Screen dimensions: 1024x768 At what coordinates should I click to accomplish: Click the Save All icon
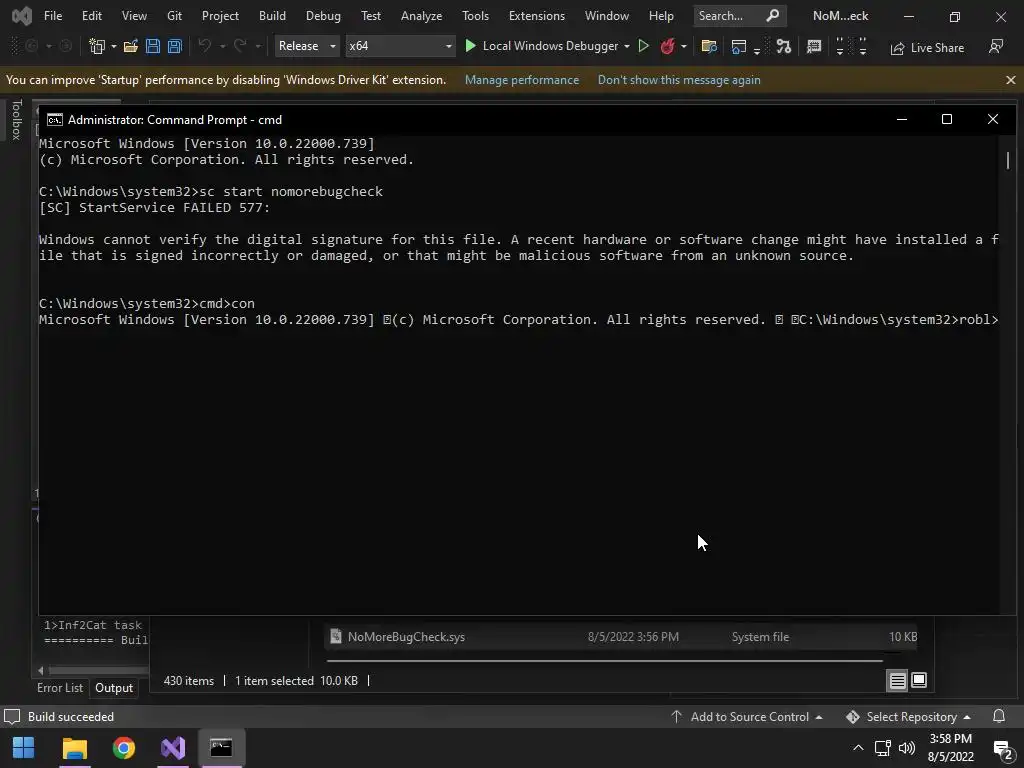coord(174,46)
